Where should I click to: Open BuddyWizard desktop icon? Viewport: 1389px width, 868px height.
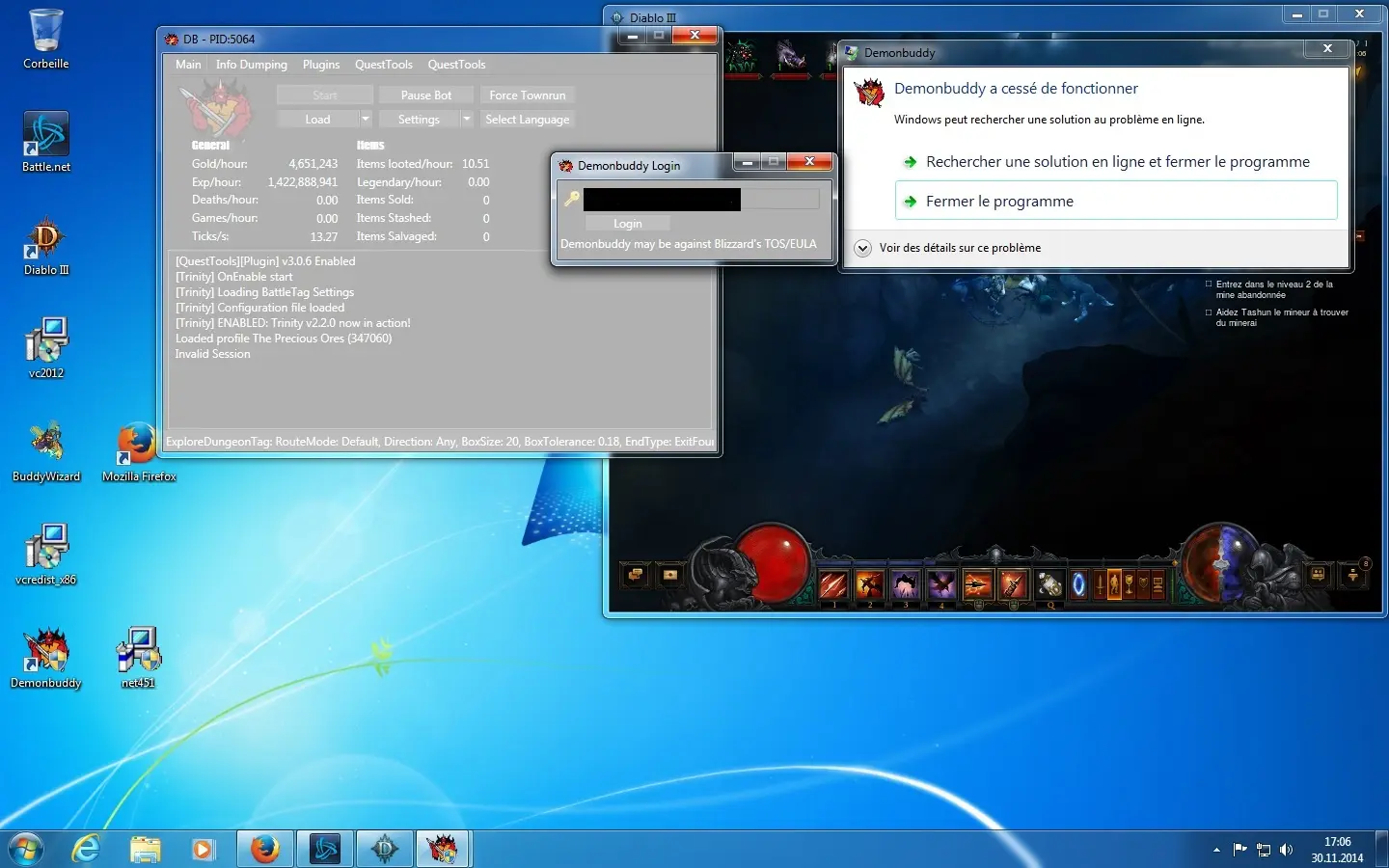click(x=46, y=451)
